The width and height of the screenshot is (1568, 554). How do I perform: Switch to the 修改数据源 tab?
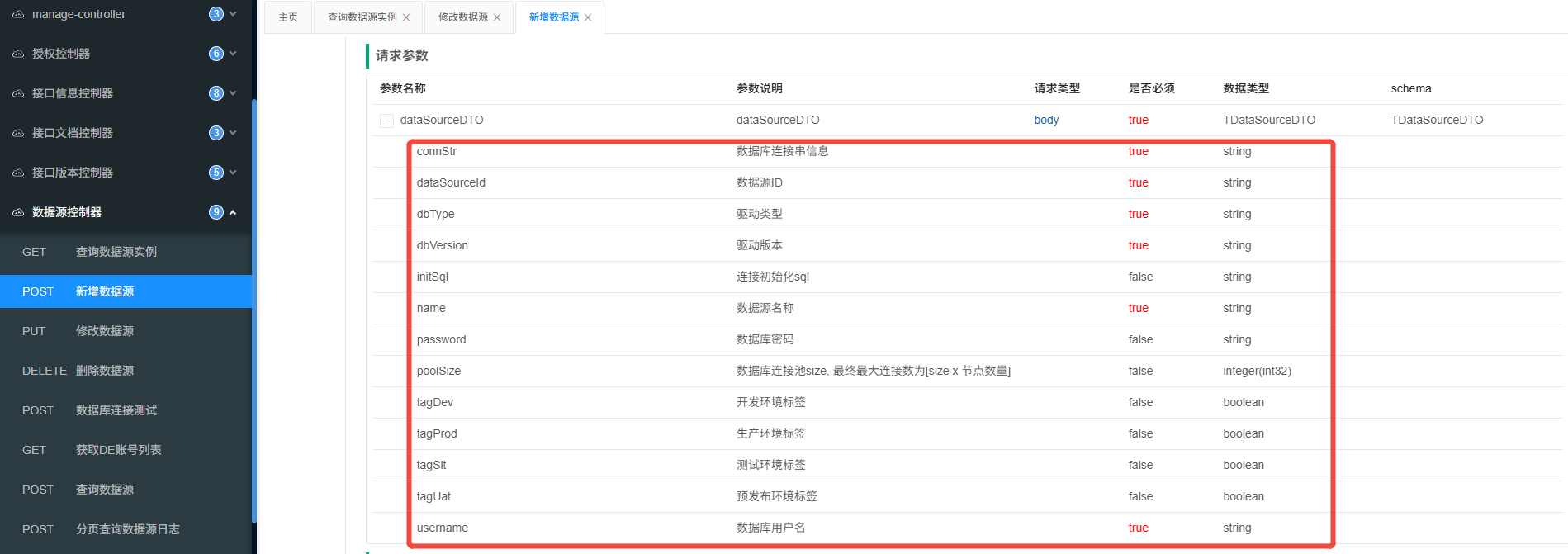(x=462, y=17)
